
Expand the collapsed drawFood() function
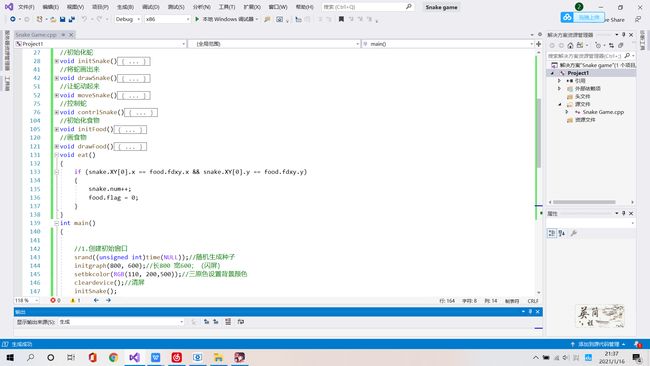coord(57,146)
